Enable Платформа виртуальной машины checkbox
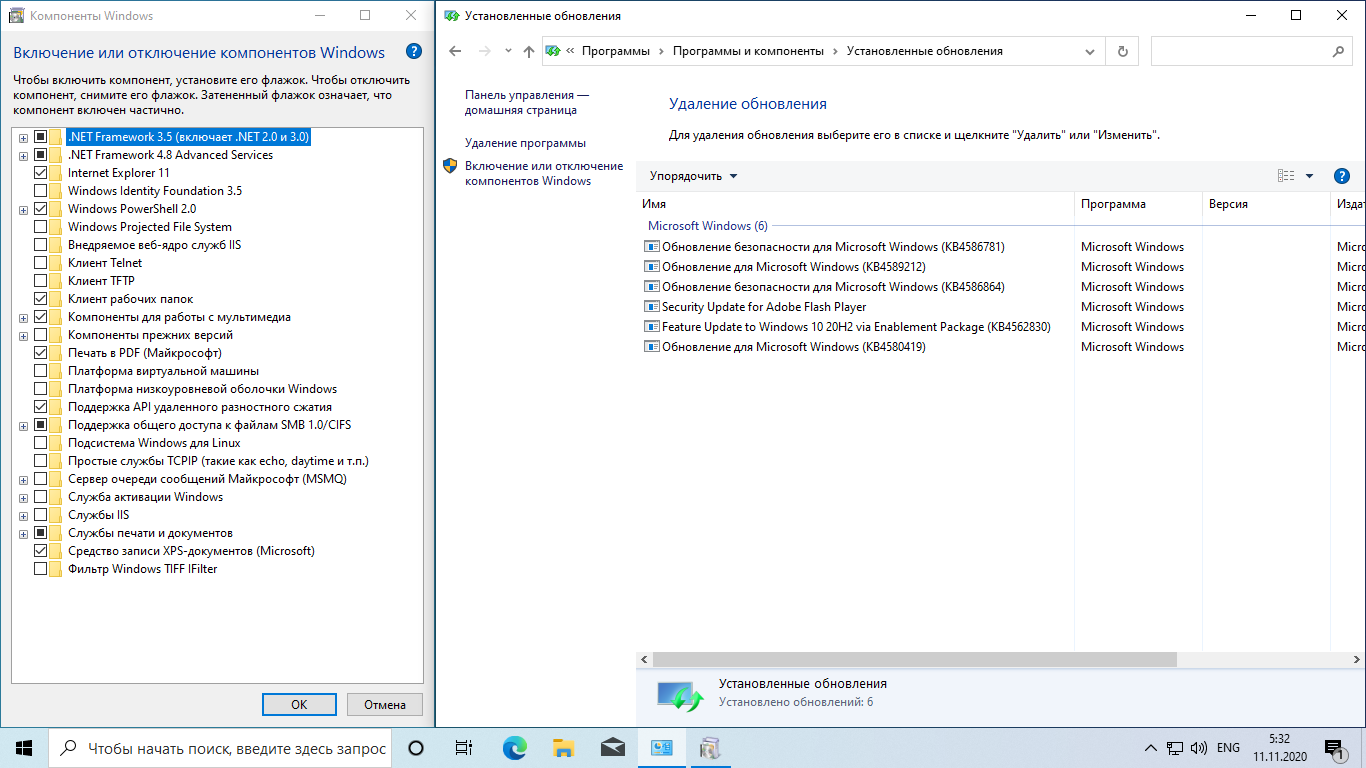The height and width of the screenshot is (768, 1366). click(40, 371)
